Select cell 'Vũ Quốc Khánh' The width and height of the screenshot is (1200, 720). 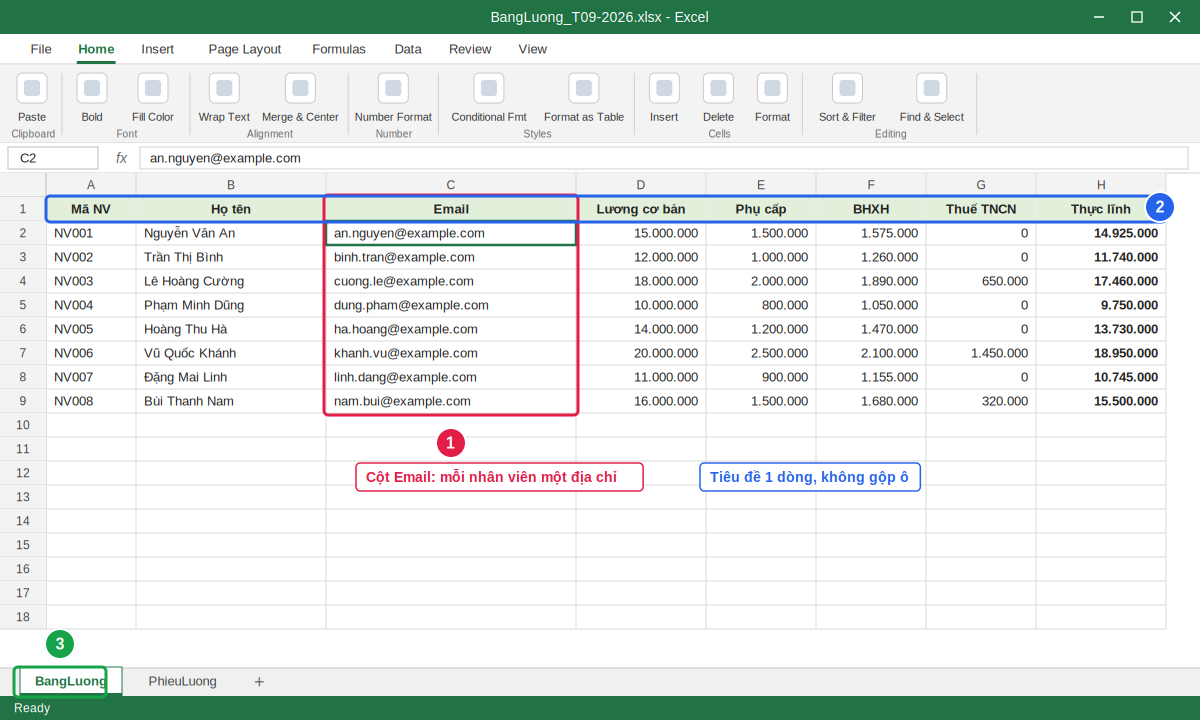(x=231, y=353)
